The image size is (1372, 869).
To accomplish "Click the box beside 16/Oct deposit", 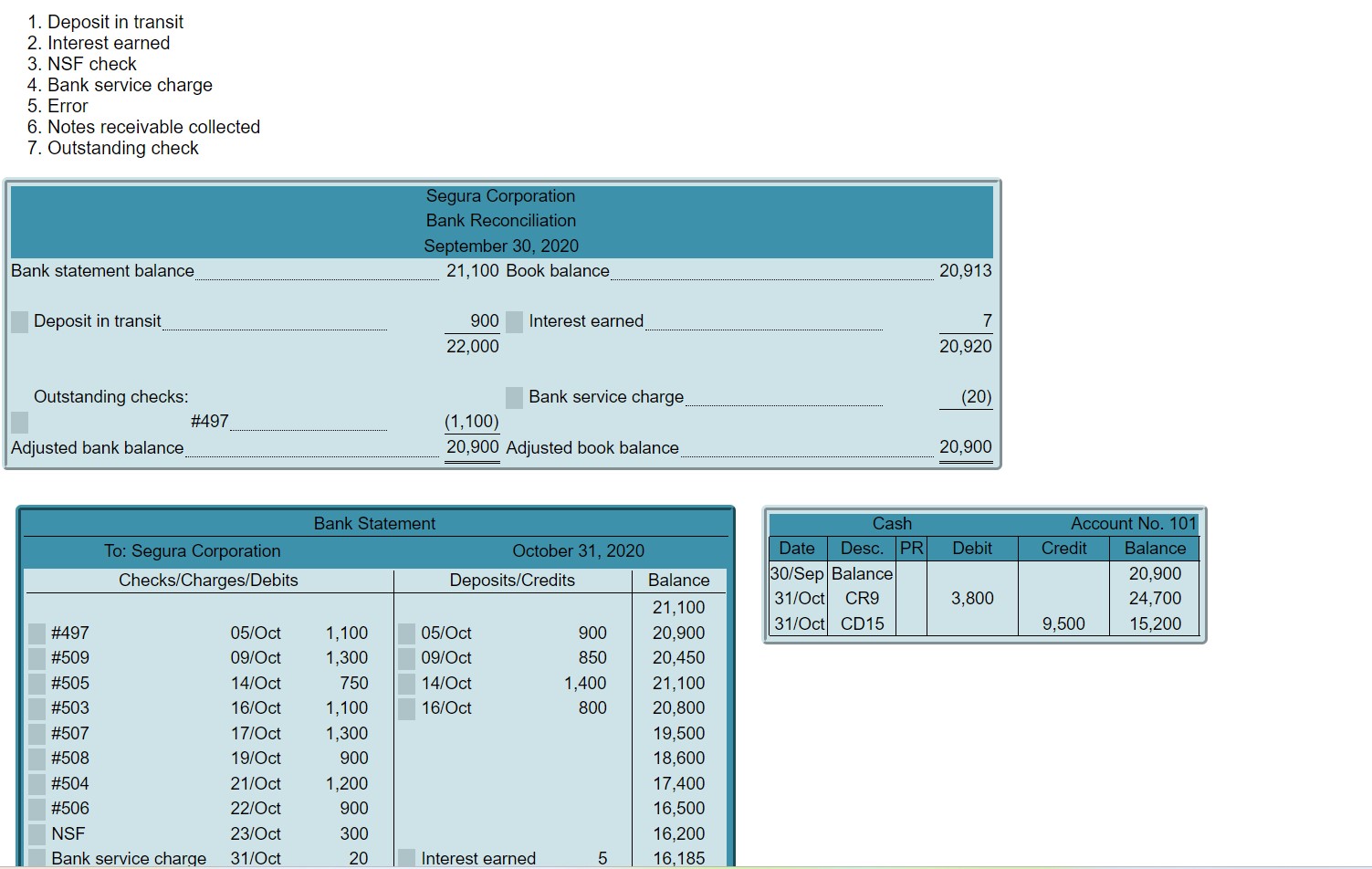I will [x=406, y=708].
